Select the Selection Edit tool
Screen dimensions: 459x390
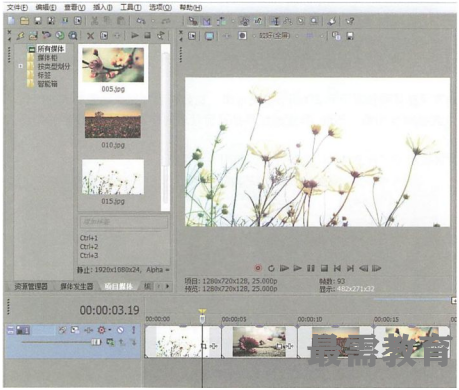click(301, 21)
